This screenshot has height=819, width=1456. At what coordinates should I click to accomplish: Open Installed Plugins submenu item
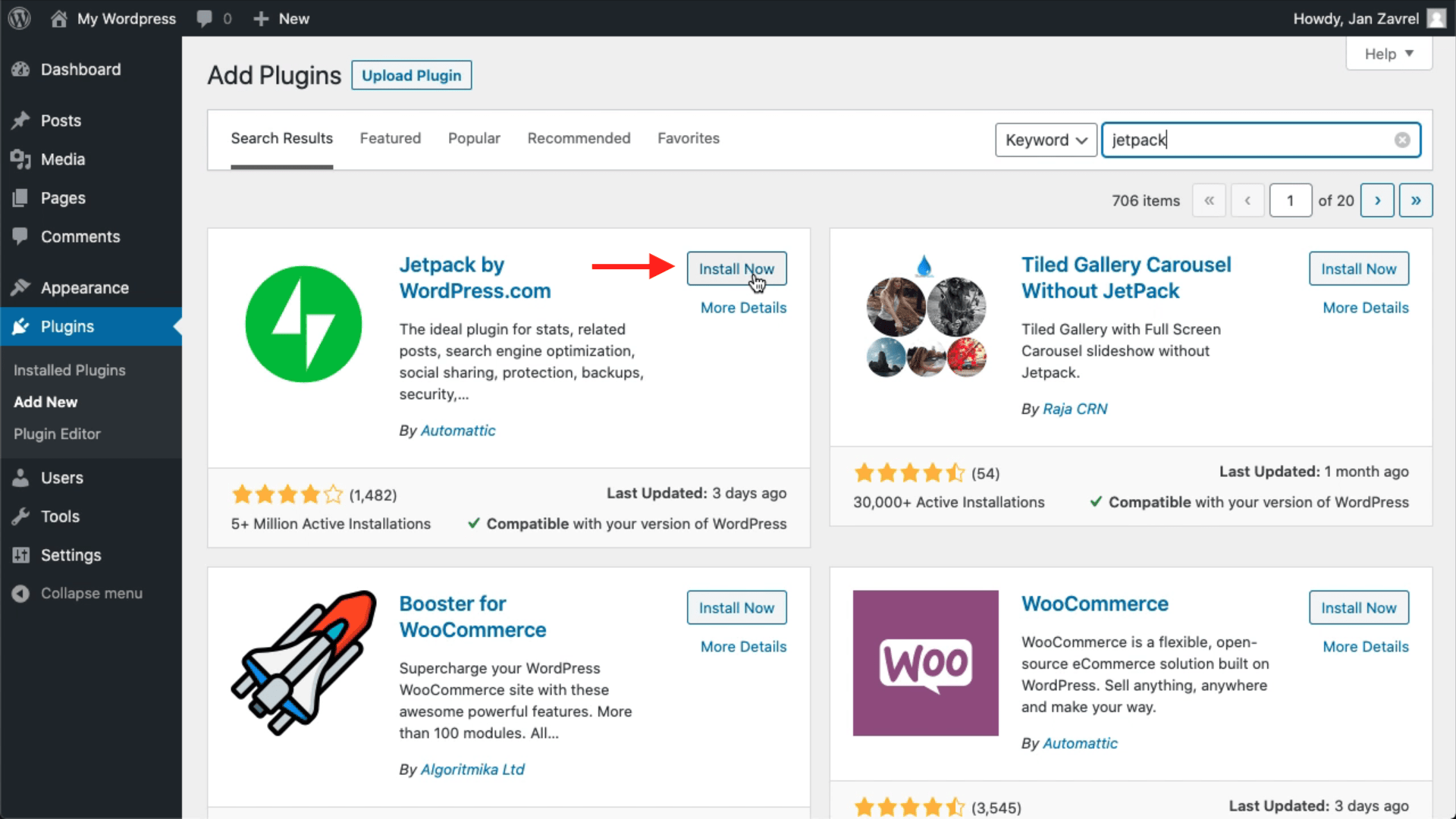pyautogui.click(x=70, y=370)
